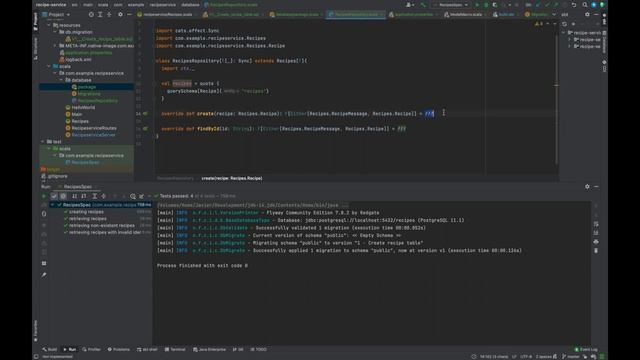Select 'package' file in database folder
The height and width of the screenshot is (360, 640).
[87, 87]
